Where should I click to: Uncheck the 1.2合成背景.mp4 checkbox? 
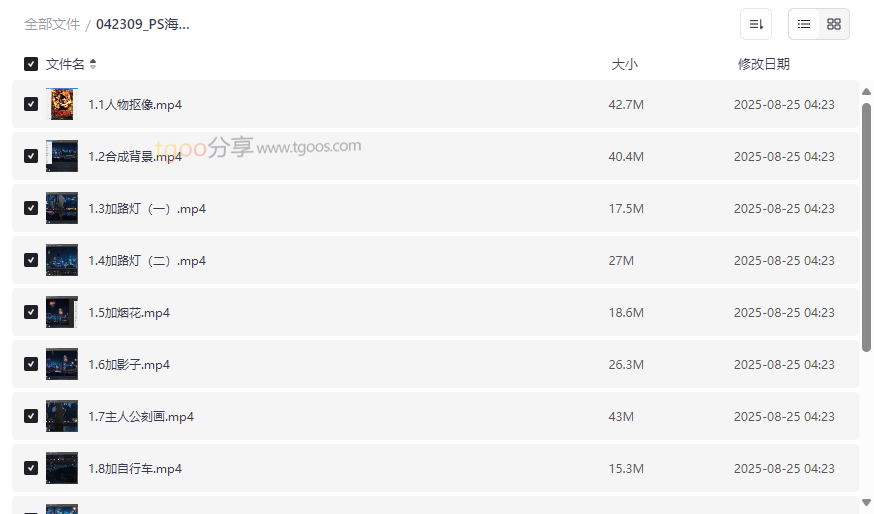point(31,156)
